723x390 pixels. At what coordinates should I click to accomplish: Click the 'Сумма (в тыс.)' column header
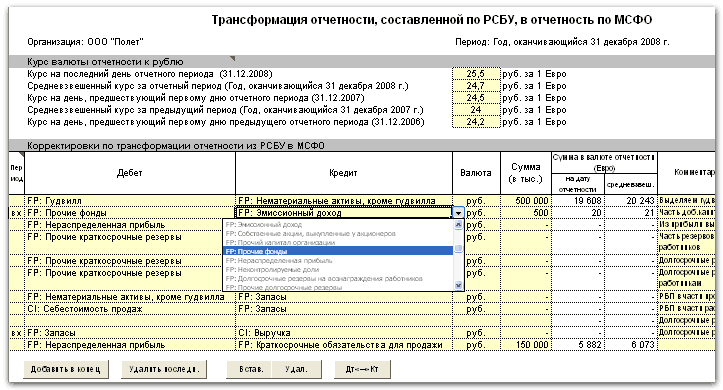pyautogui.click(x=526, y=173)
